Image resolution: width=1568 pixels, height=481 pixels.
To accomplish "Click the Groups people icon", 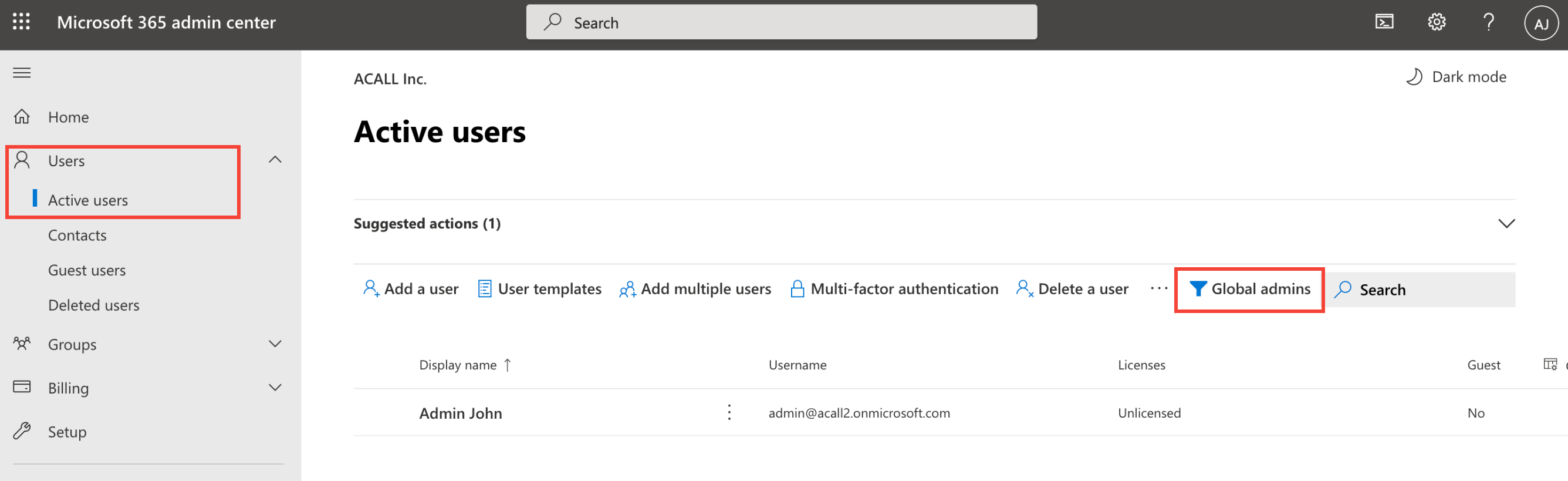I will (22, 344).
